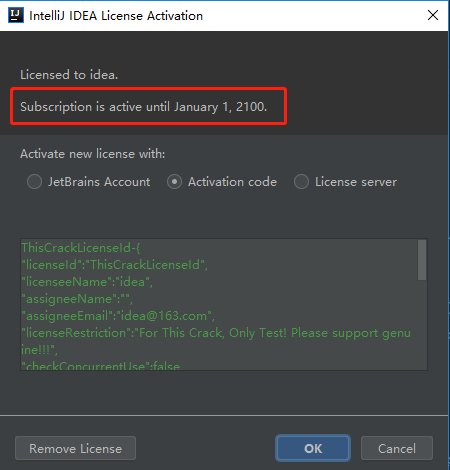Image resolution: width=450 pixels, height=470 pixels.
Task: Click the Activate new license with label
Action: point(93,154)
